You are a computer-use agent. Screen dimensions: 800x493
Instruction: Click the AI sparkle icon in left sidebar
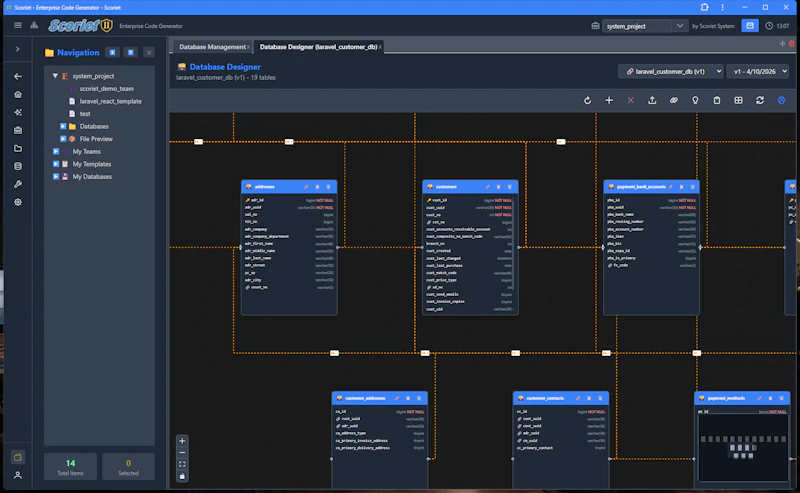18,112
